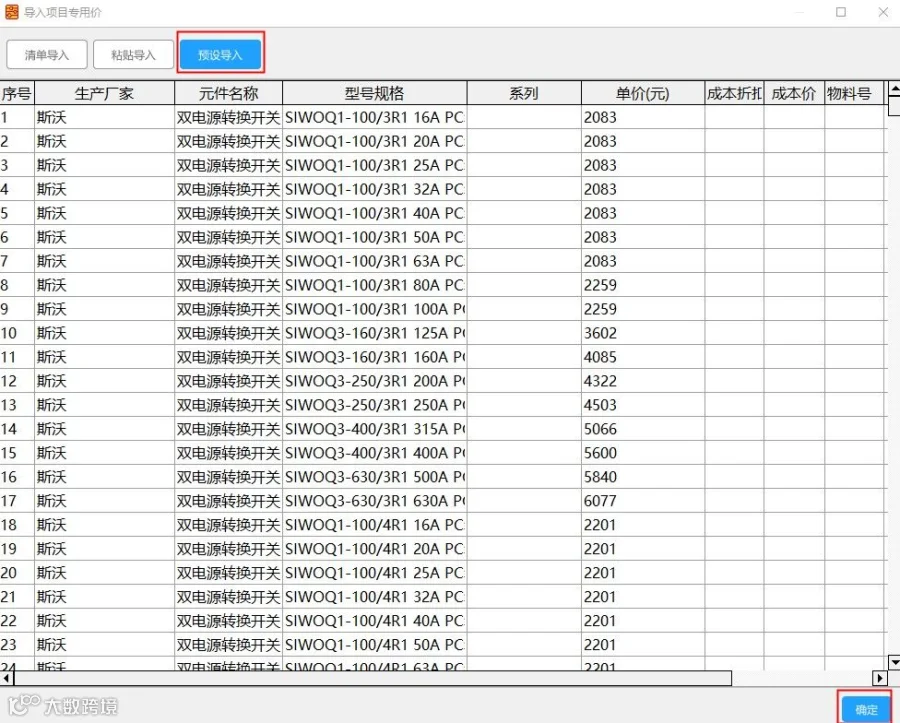Select SIWOQ1-100/3R1 20A model cell

[374, 141]
